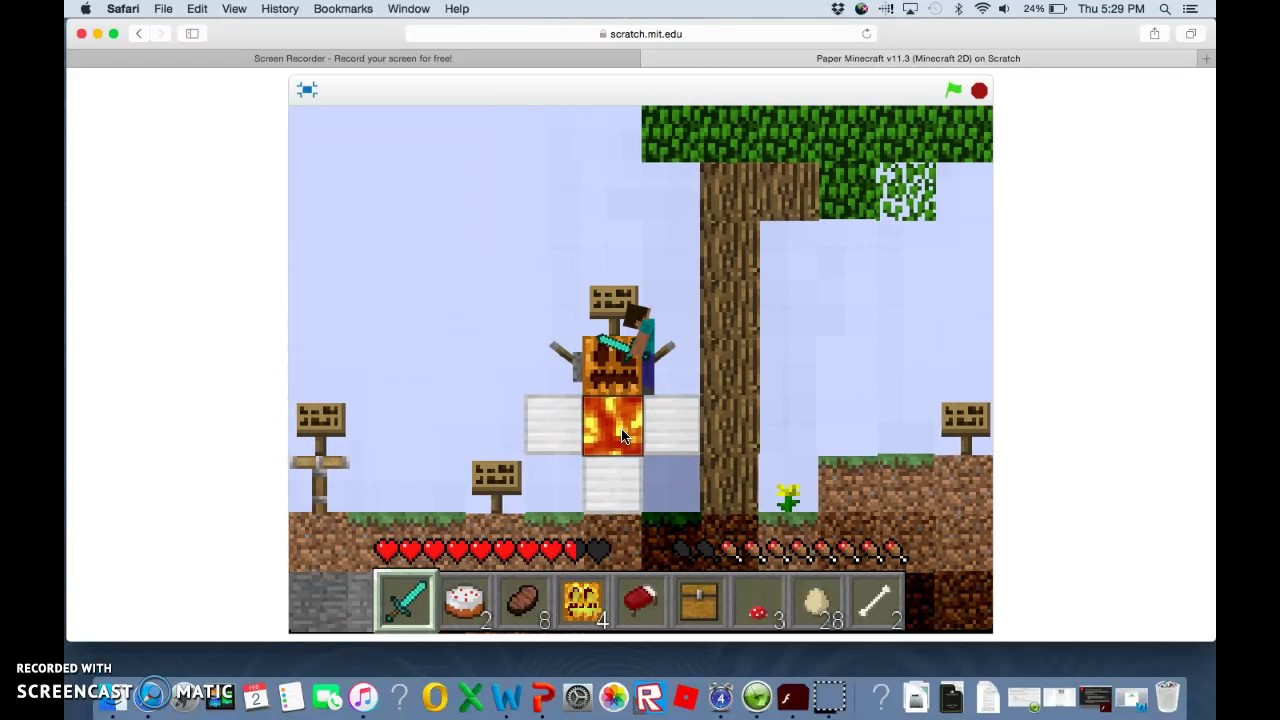Image resolution: width=1280 pixels, height=720 pixels.
Task: Select the diamond sword hotbar slot
Action: coord(405,600)
